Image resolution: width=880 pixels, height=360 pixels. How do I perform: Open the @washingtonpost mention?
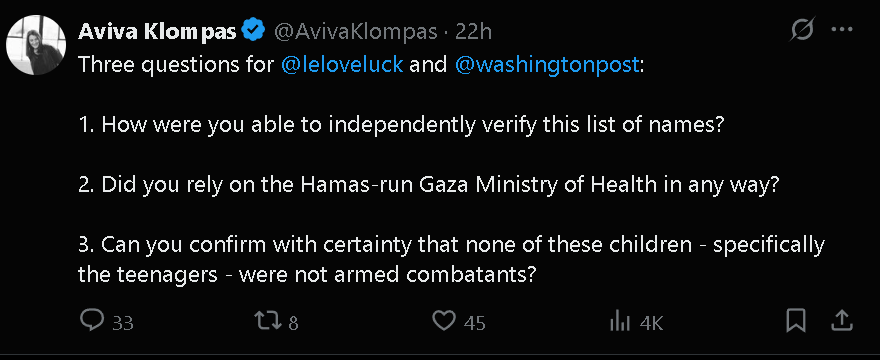tap(547, 65)
